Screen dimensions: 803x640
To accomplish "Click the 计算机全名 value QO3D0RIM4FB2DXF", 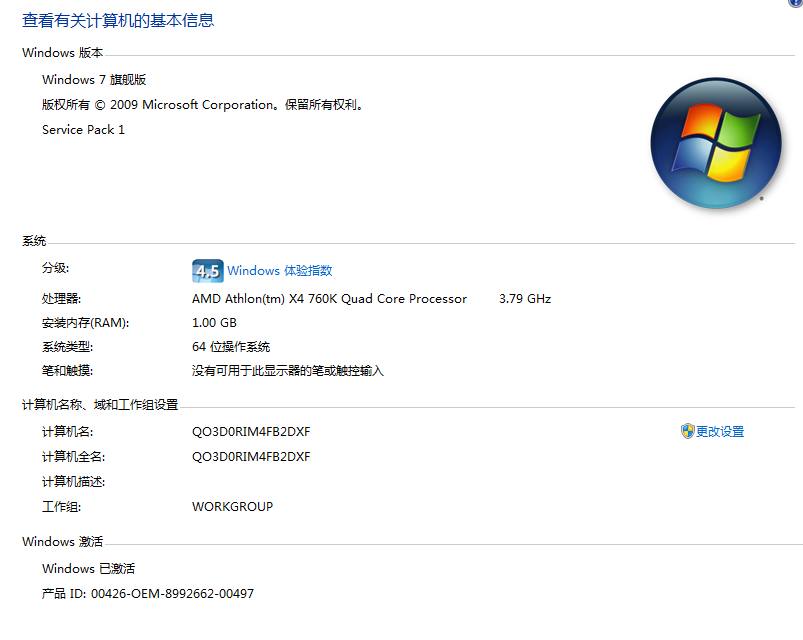I will (251, 457).
